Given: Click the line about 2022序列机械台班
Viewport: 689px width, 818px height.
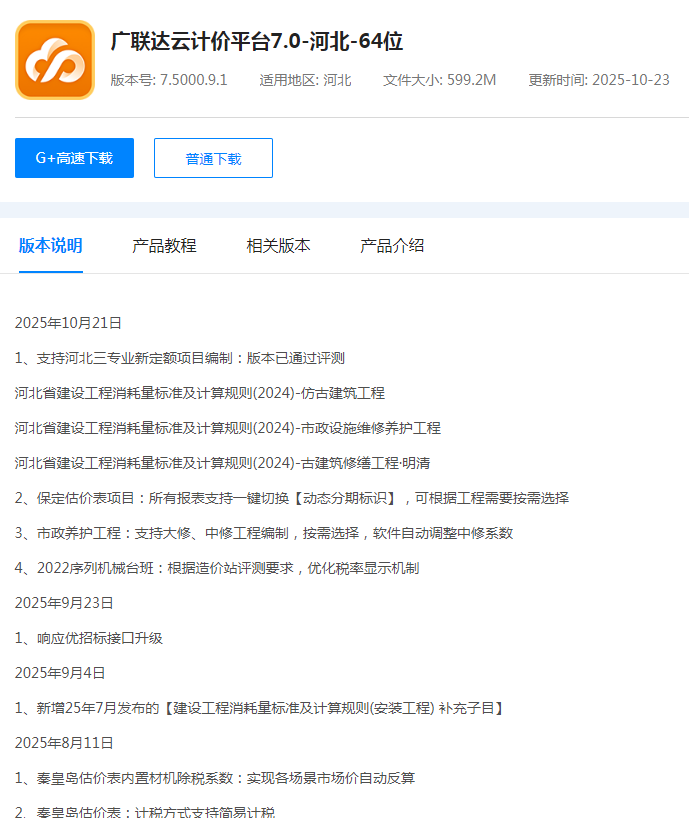Looking at the screenshot, I should click(x=217, y=568).
